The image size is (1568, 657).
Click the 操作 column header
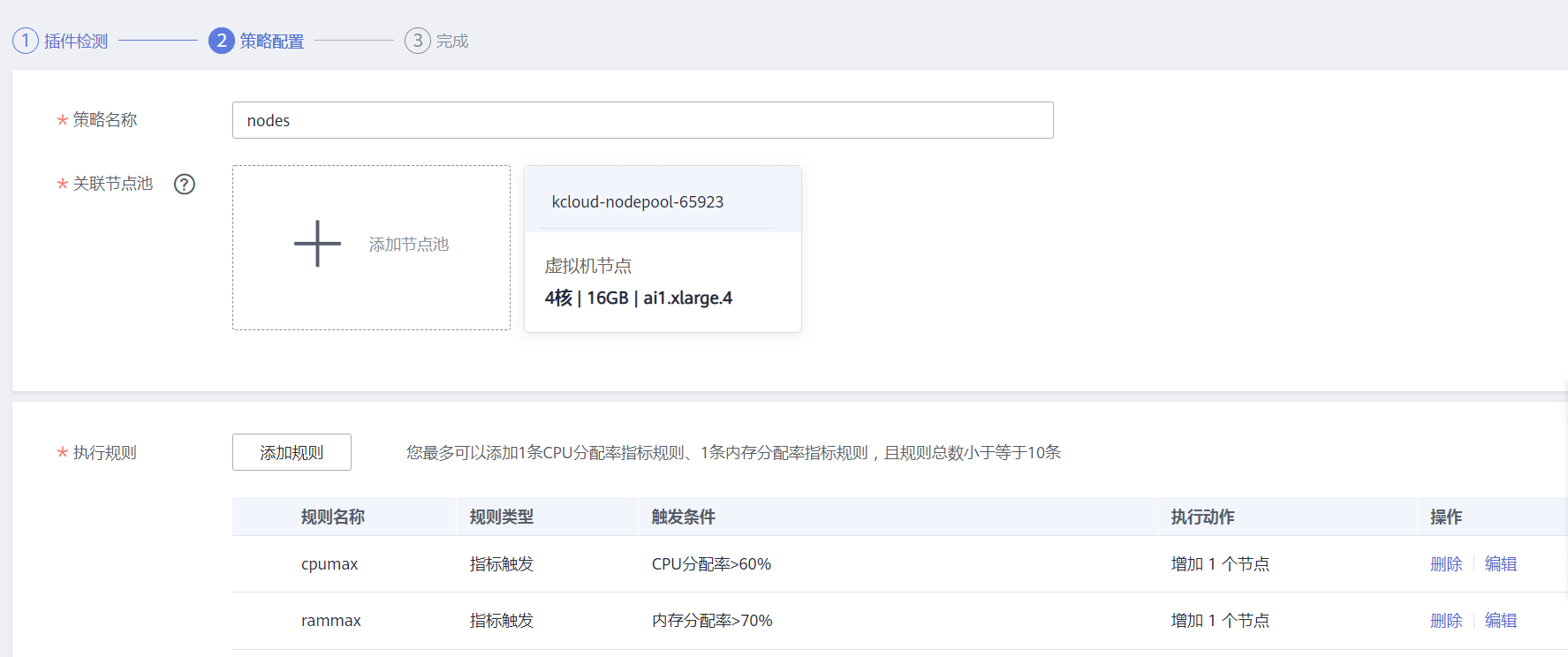pos(1446,517)
